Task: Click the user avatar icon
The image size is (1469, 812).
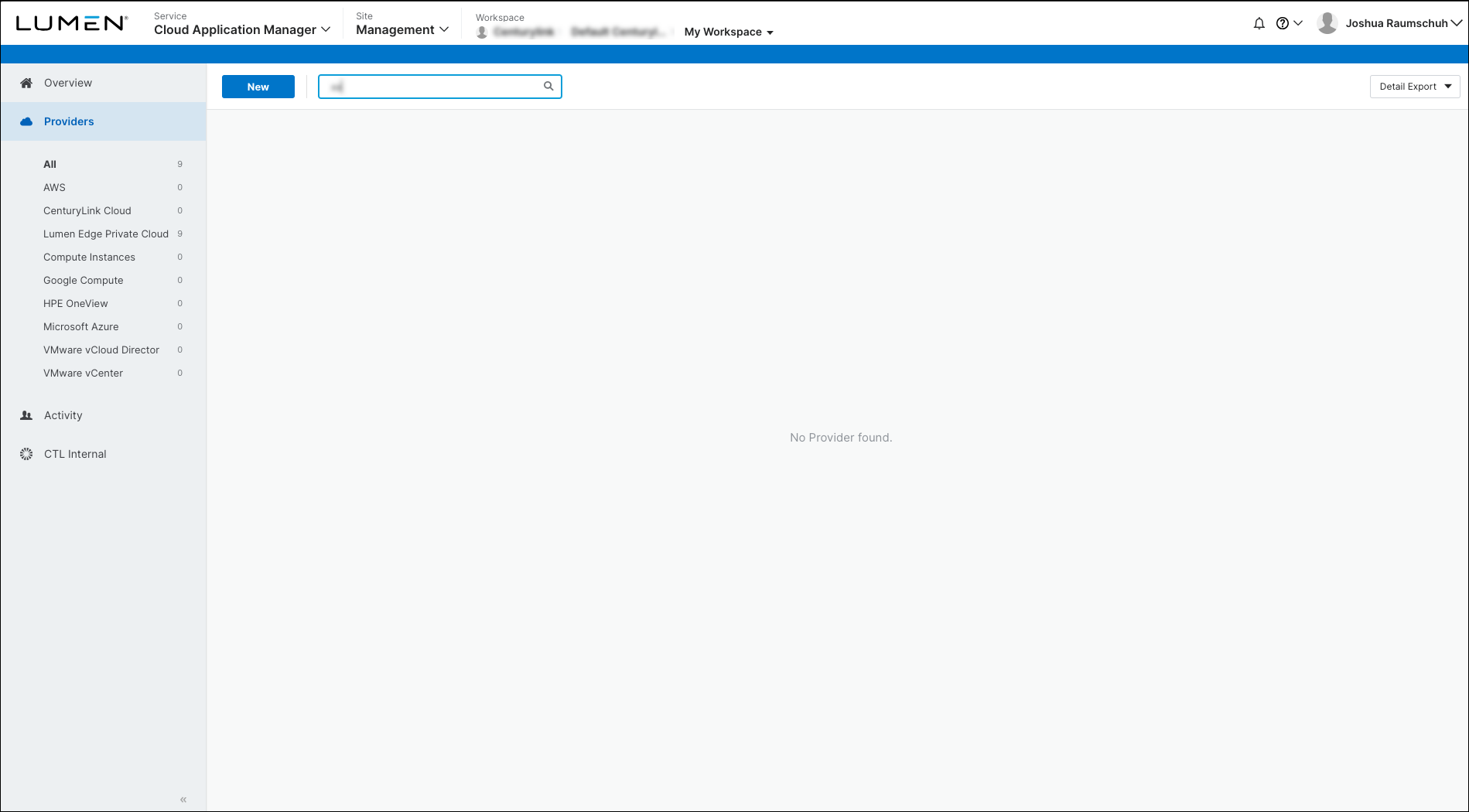Action: [x=1327, y=23]
